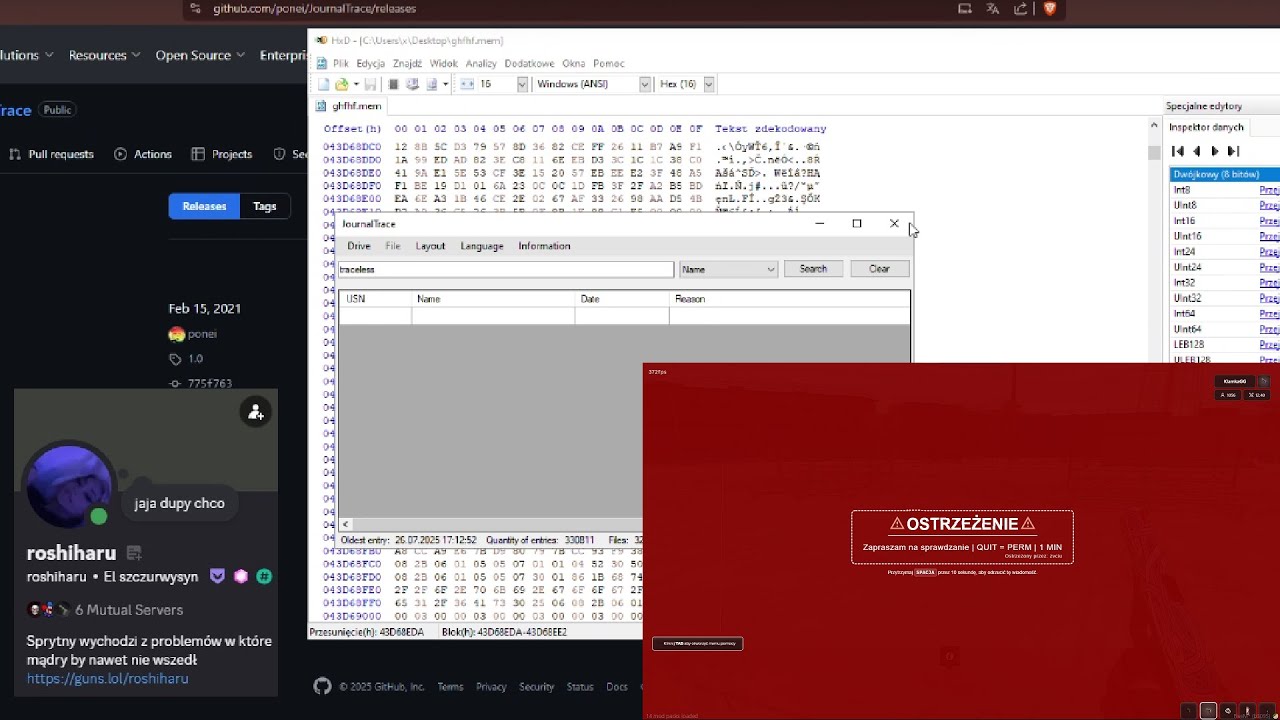
Task: Open the Analizy menu in HxD
Action: tap(481, 63)
